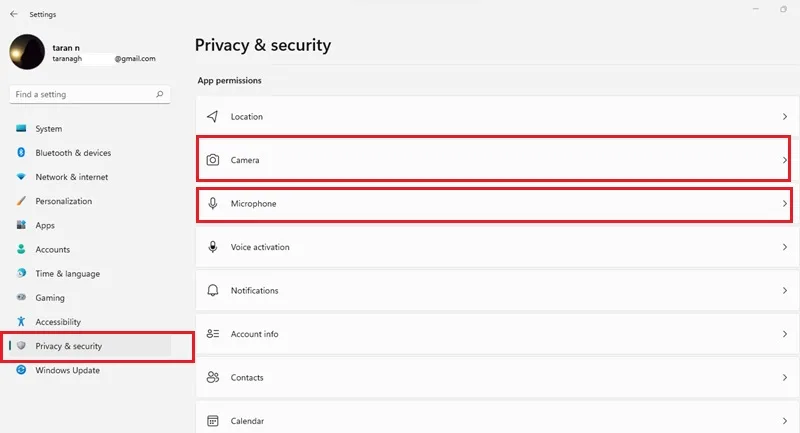Image resolution: width=800 pixels, height=433 pixels.
Task: Click the user profile picture
Action: point(27,52)
